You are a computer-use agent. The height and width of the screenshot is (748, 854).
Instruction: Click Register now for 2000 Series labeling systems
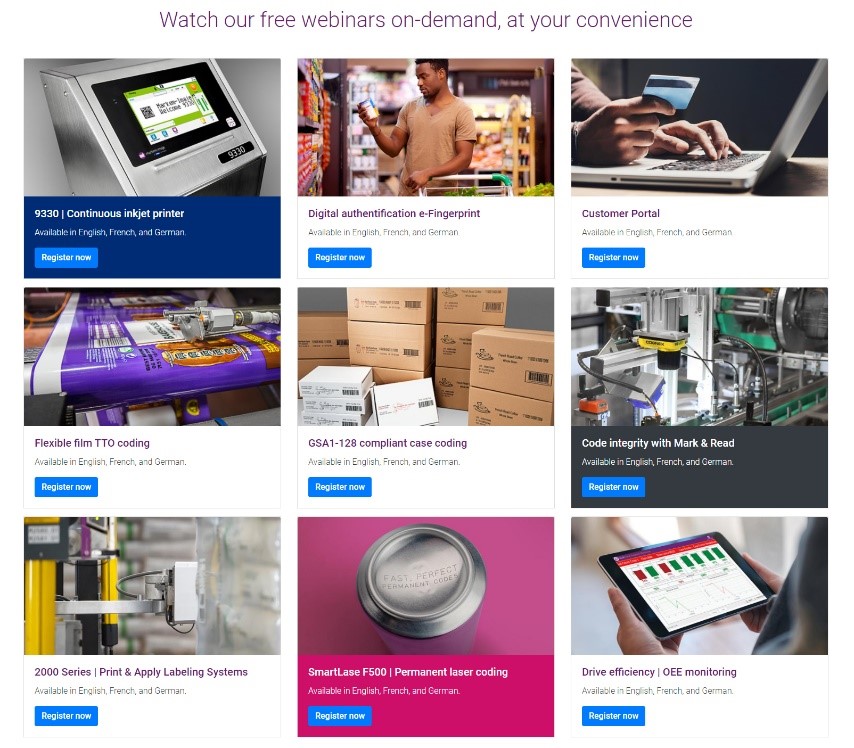pos(66,716)
